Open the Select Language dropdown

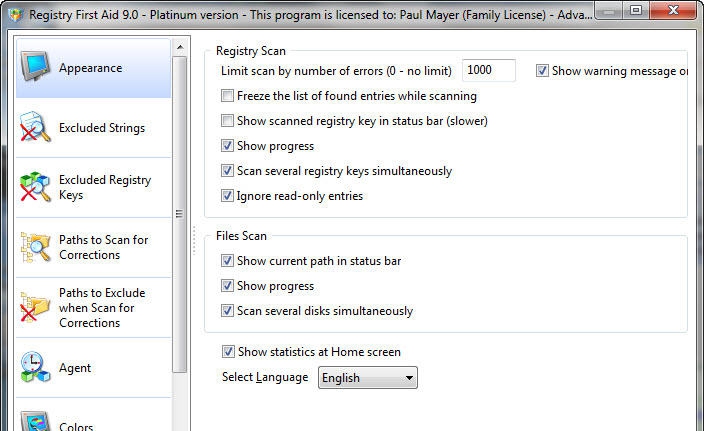(368, 378)
